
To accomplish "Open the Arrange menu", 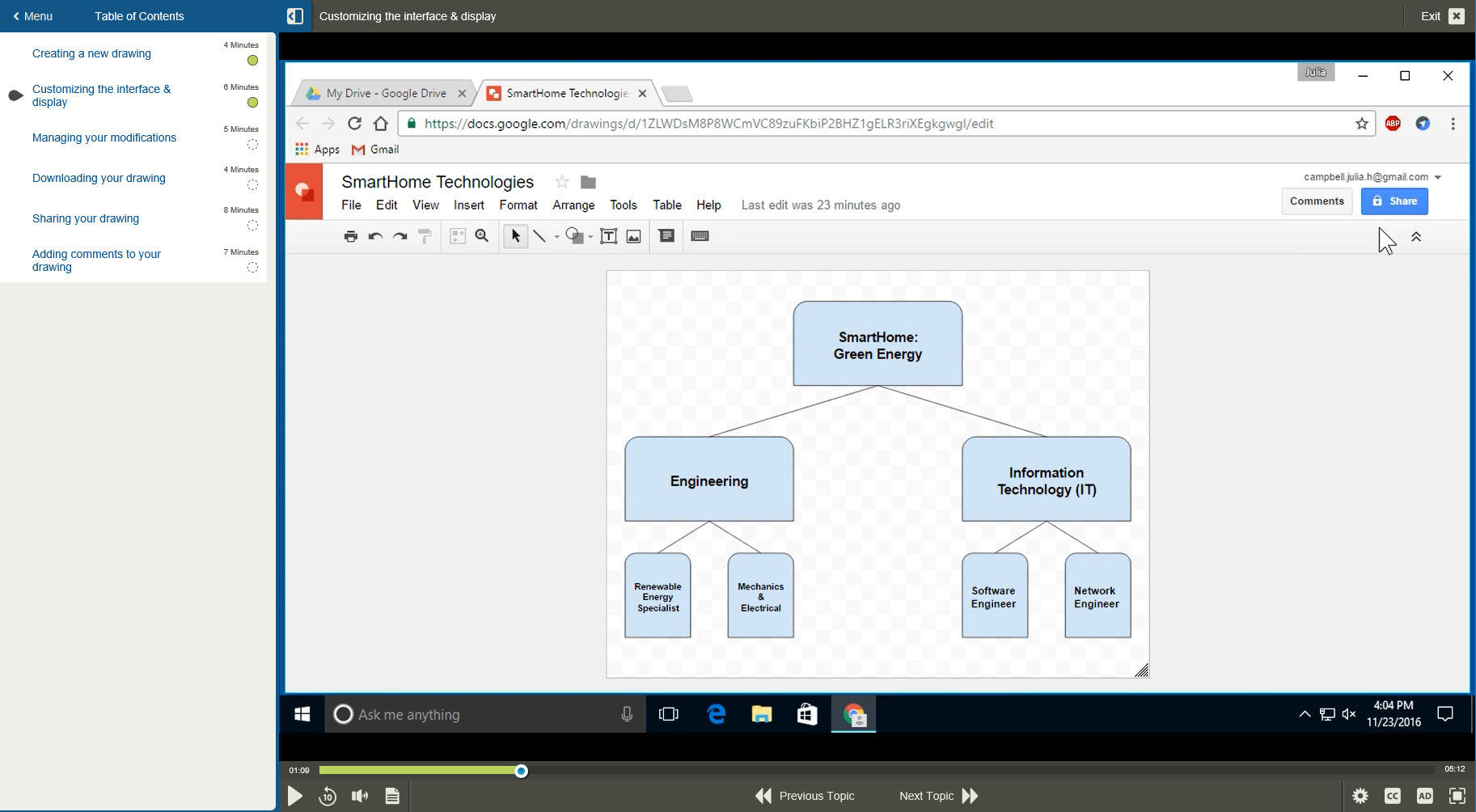I will point(573,205).
